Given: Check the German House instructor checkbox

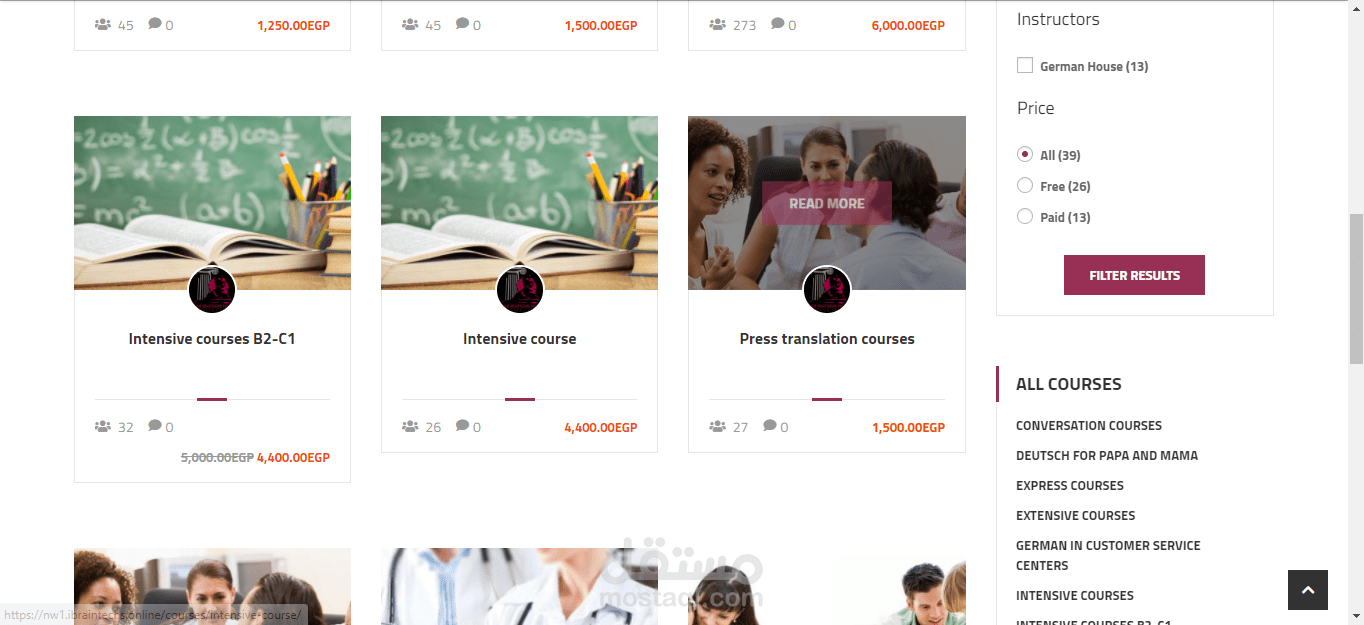Looking at the screenshot, I should (1025, 66).
